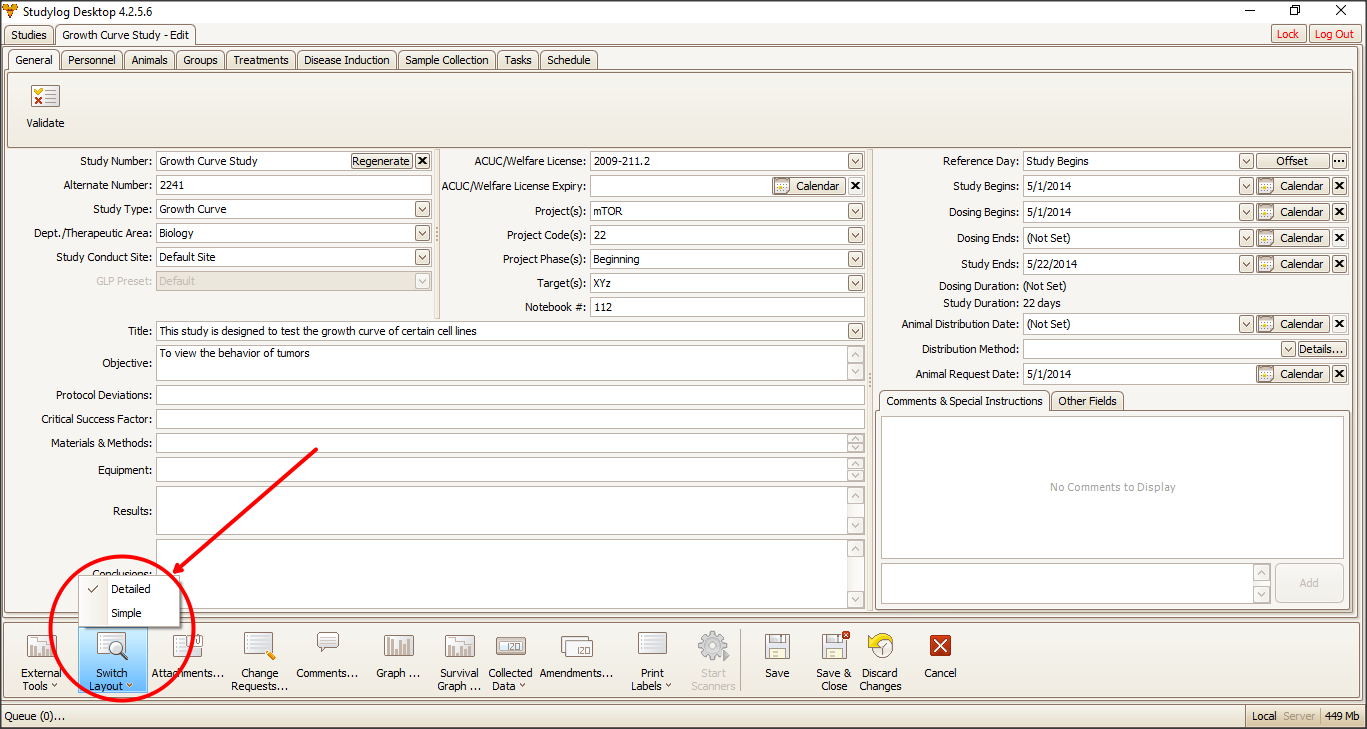Open the Amendments toolbar icon
Screen dimensions: 1367x729
[x=576, y=646]
